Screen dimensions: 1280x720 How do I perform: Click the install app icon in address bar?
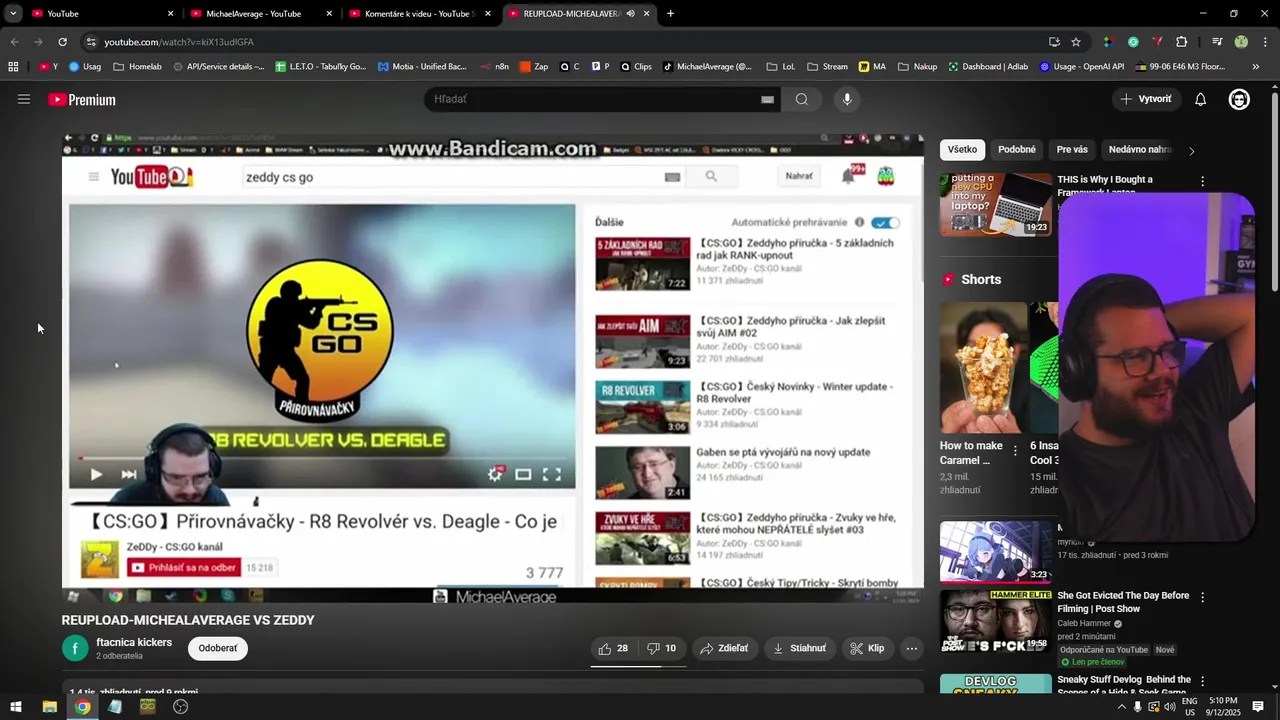1054,42
